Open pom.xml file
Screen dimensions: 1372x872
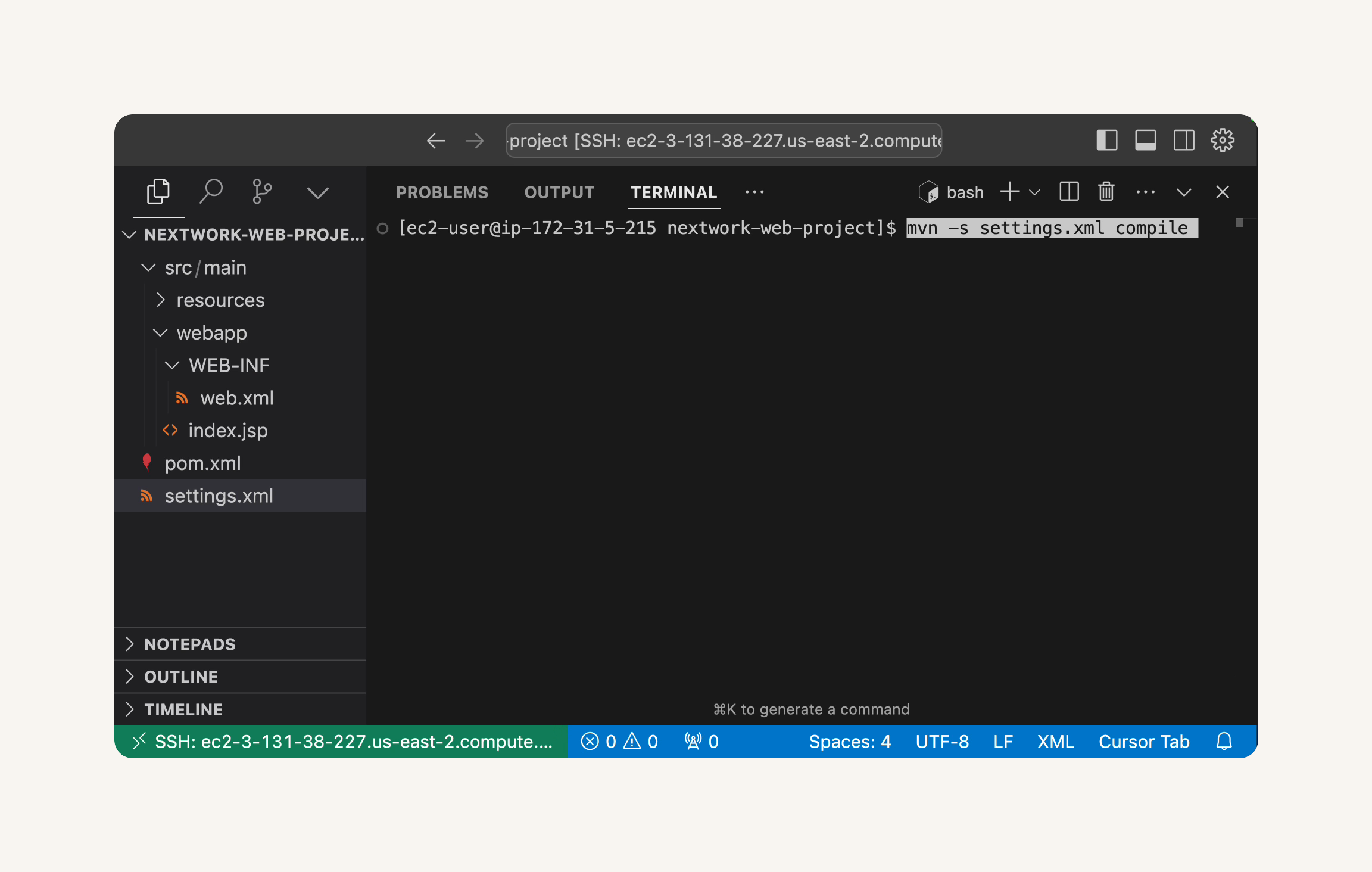click(x=241, y=463)
